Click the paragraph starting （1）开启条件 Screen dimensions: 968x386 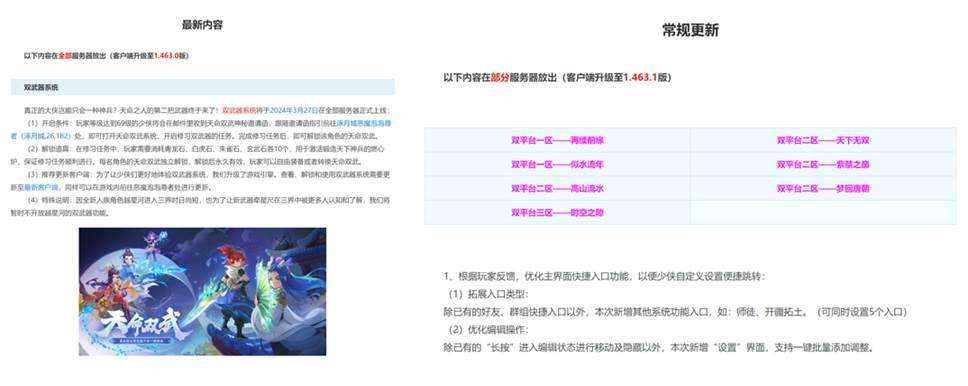pyautogui.click(x=201, y=129)
